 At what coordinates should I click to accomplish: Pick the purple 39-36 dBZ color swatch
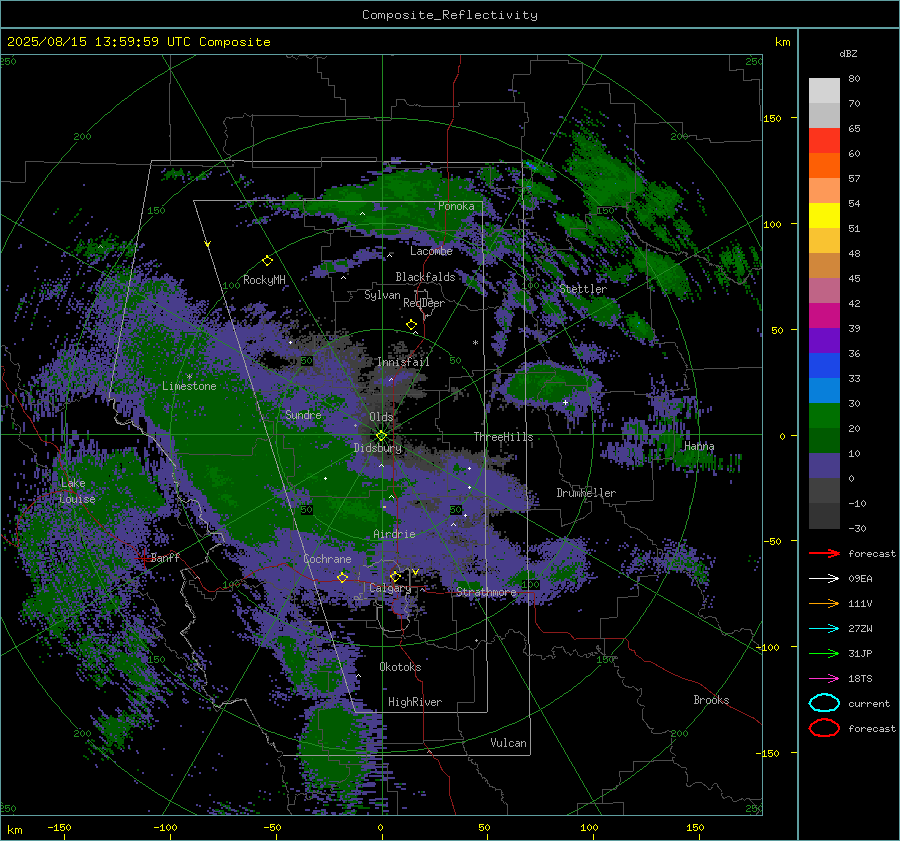824,340
